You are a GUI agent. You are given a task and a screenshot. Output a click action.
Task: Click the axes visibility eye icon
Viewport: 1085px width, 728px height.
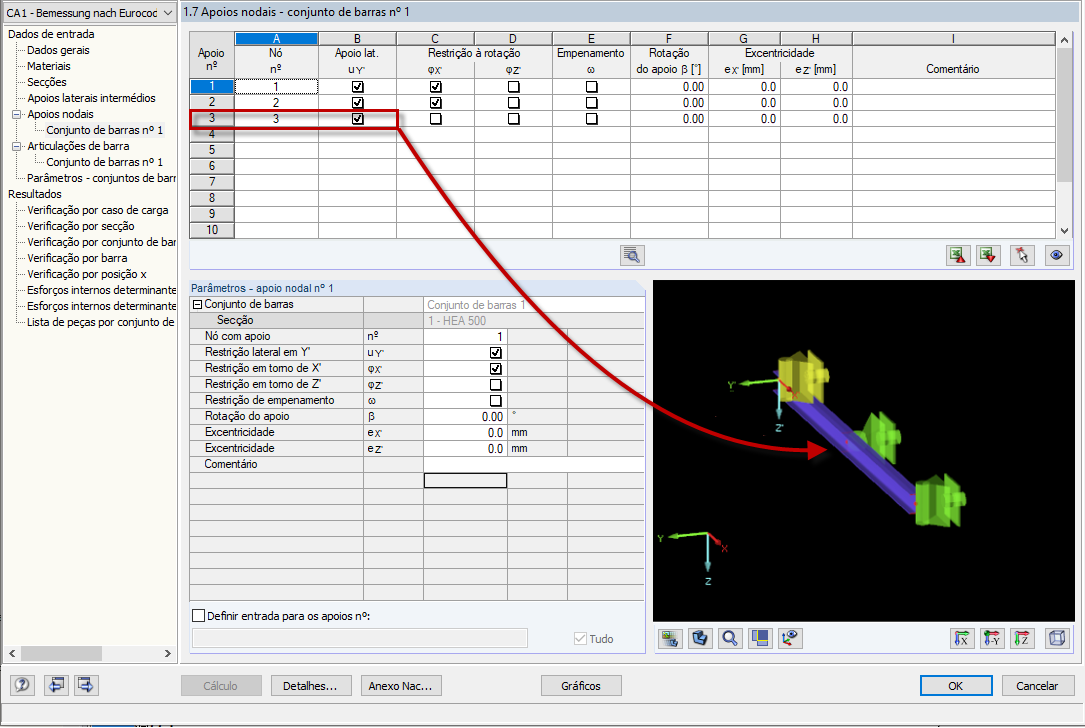click(x=790, y=638)
